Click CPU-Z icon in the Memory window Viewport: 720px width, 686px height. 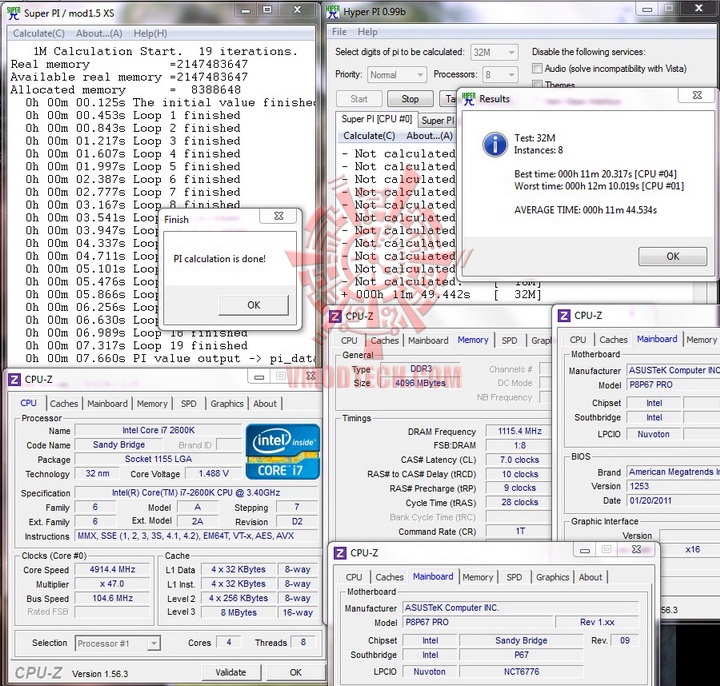(335, 316)
